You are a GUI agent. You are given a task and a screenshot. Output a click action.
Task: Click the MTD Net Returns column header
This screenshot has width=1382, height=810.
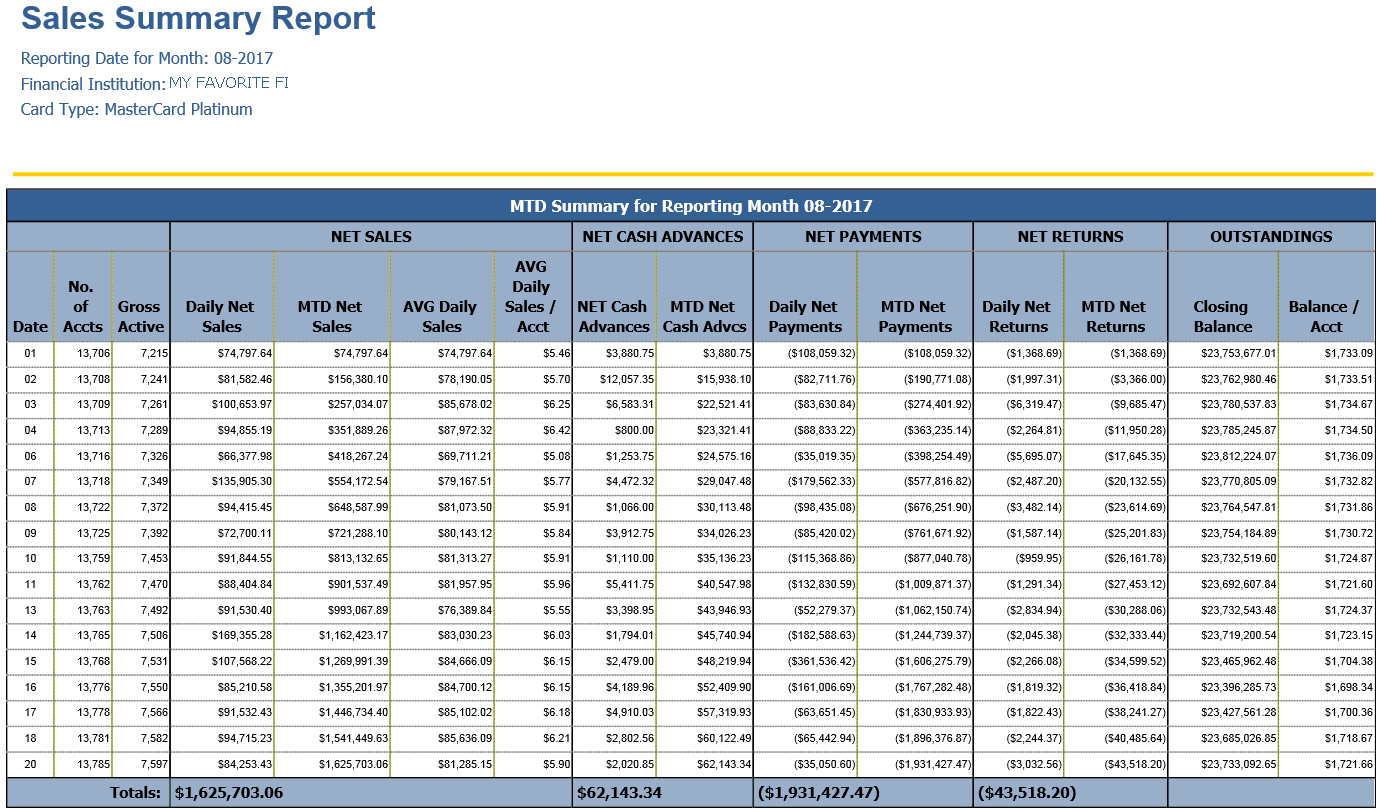pyautogui.click(x=1115, y=296)
